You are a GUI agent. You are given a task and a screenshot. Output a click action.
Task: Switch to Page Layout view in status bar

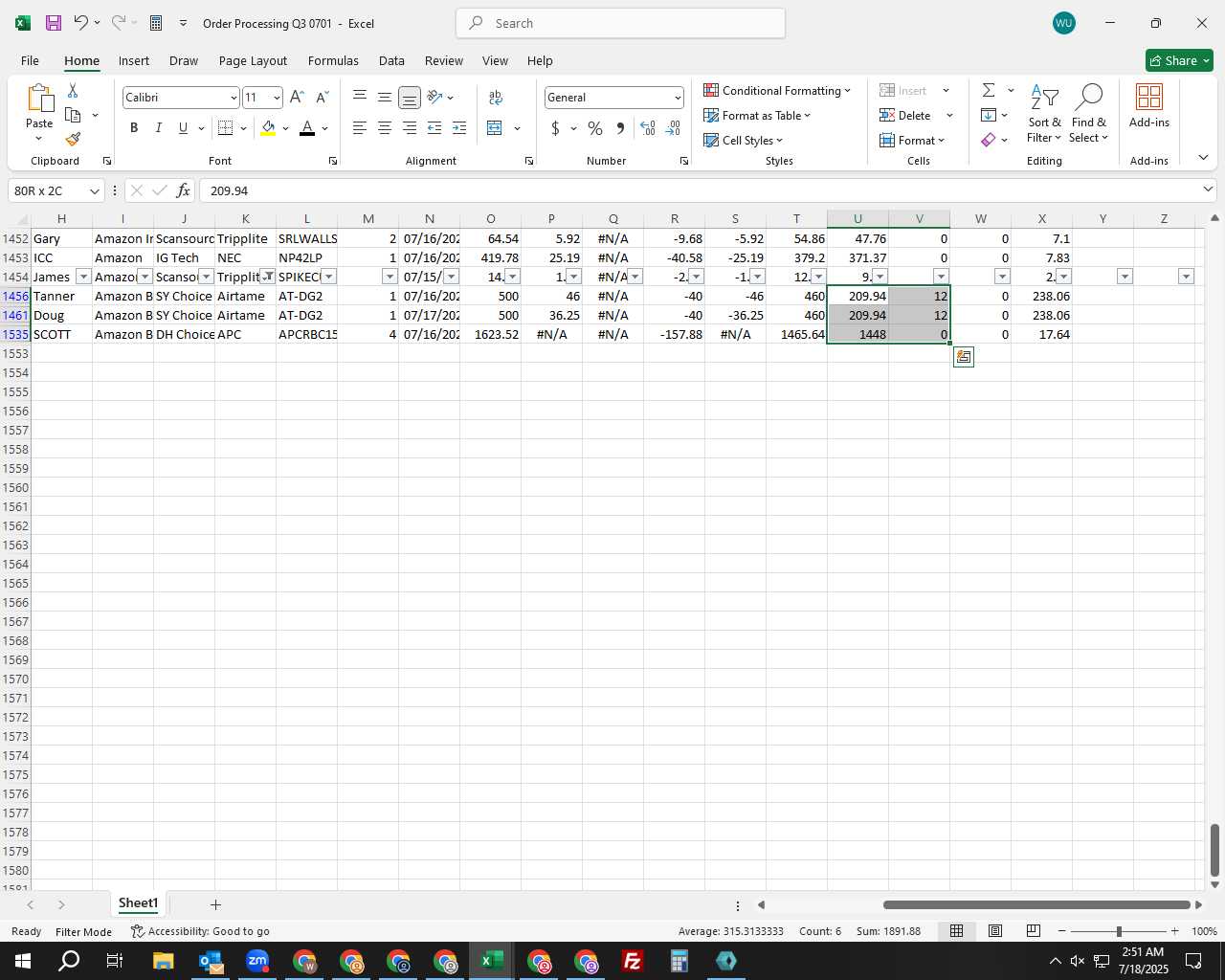click(x=995, y=931)
